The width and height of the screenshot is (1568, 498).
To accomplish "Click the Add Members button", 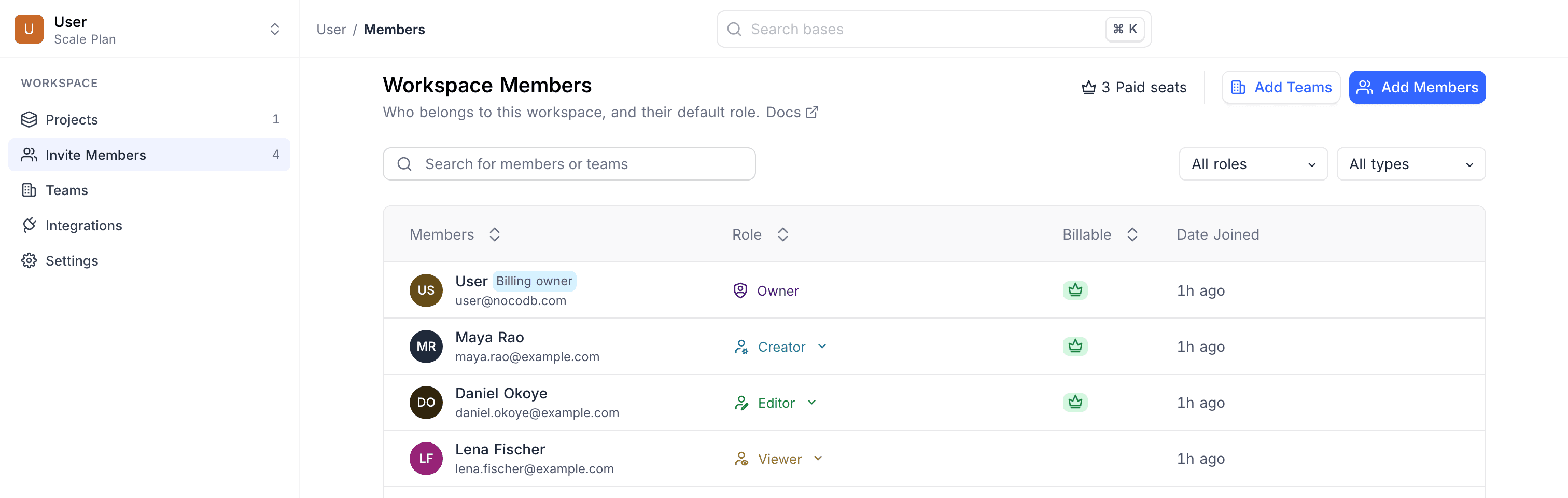I will 1417,87.
